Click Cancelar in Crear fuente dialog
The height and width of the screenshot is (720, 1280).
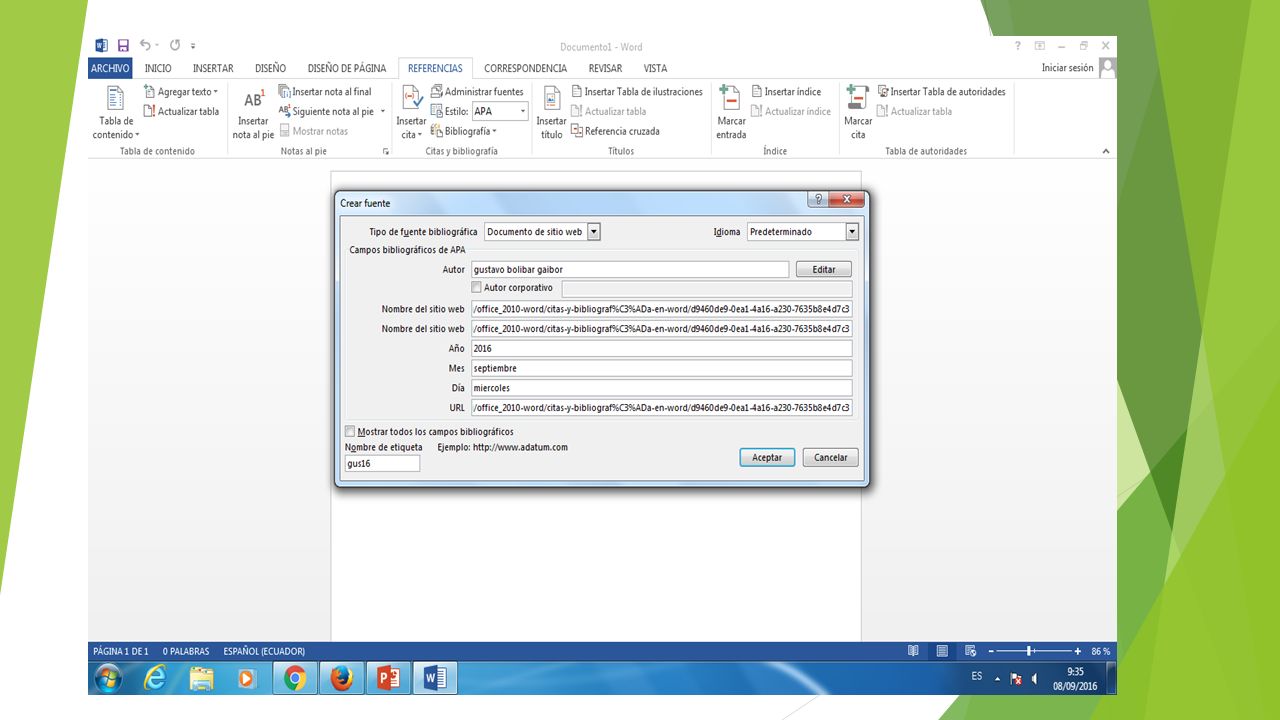(830, 457)
